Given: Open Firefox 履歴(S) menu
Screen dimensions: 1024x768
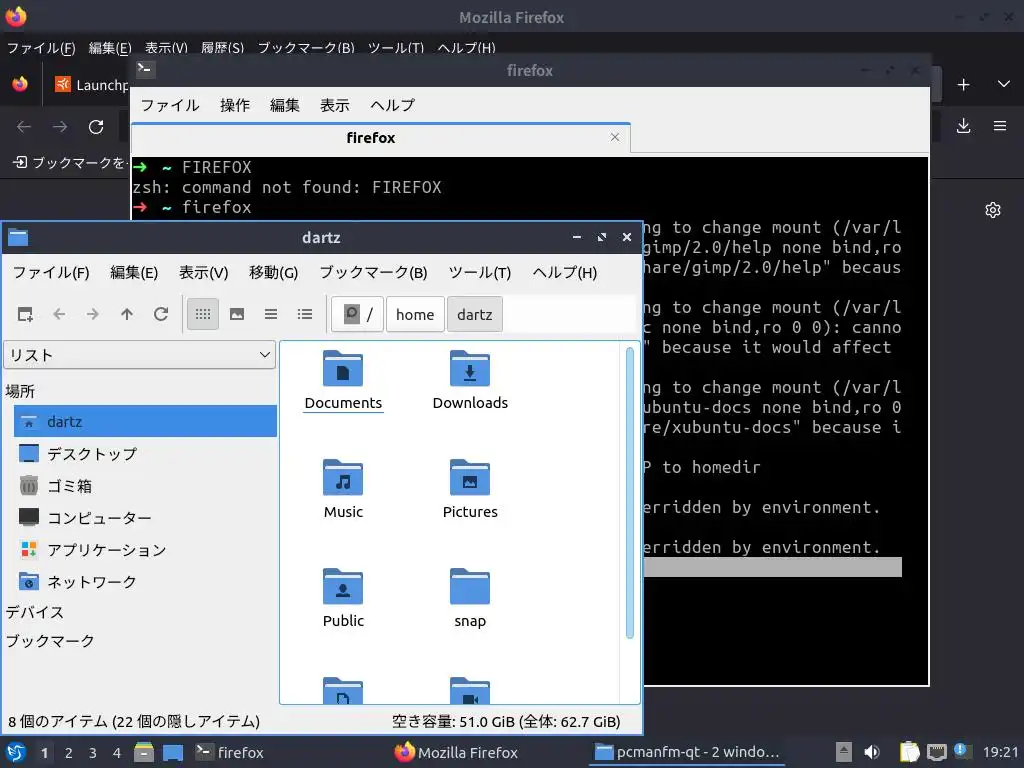Looking at the screenshot, I should pos(222,48).
